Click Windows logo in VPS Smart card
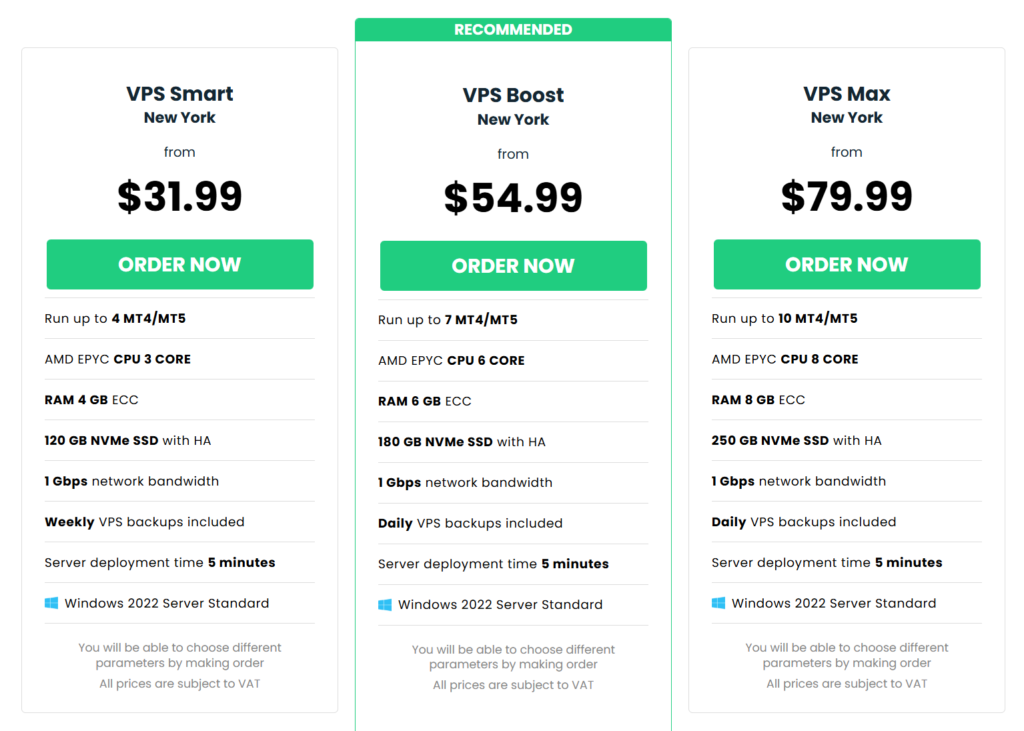Image resolution: width=1024 pixels, height=731 pixels. (x=52, y=603)
